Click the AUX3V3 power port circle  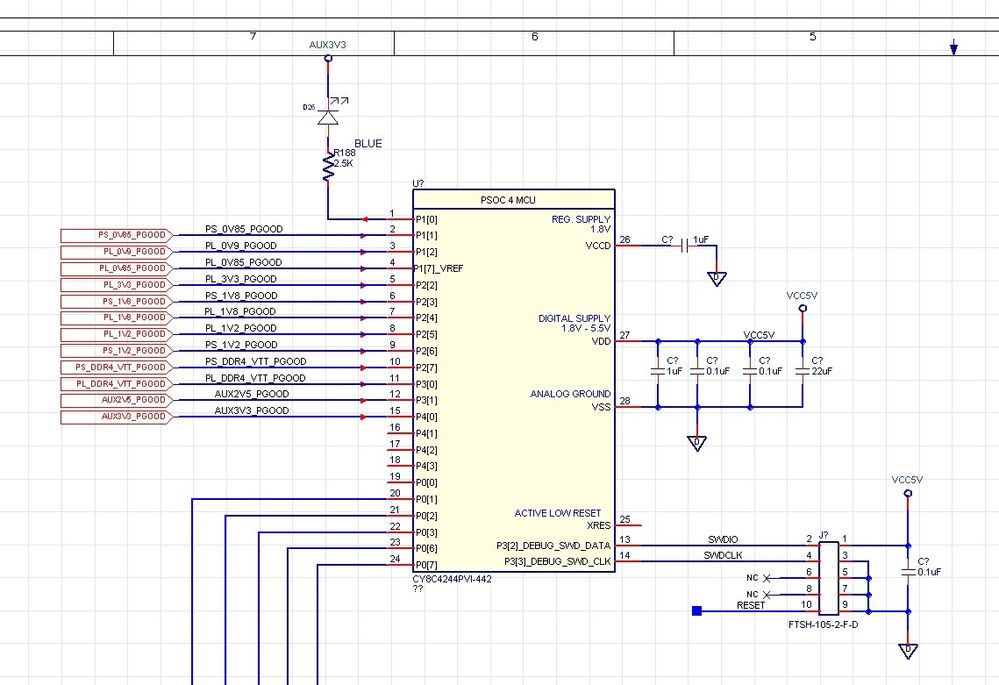coord(328,59)
